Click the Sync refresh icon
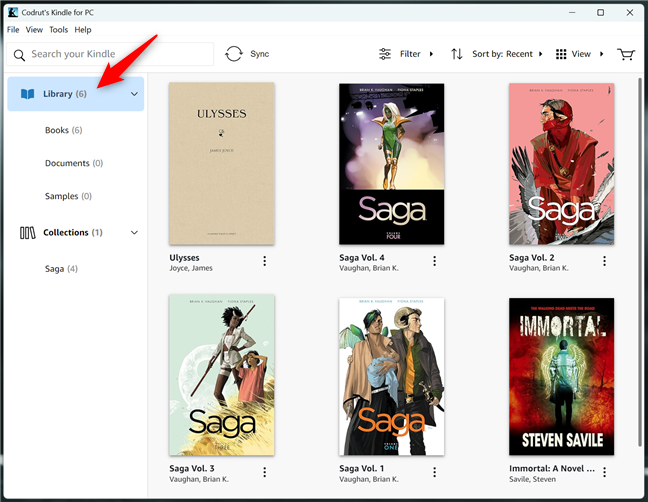The width and height of the screenshot is (648, 502). 234,54
